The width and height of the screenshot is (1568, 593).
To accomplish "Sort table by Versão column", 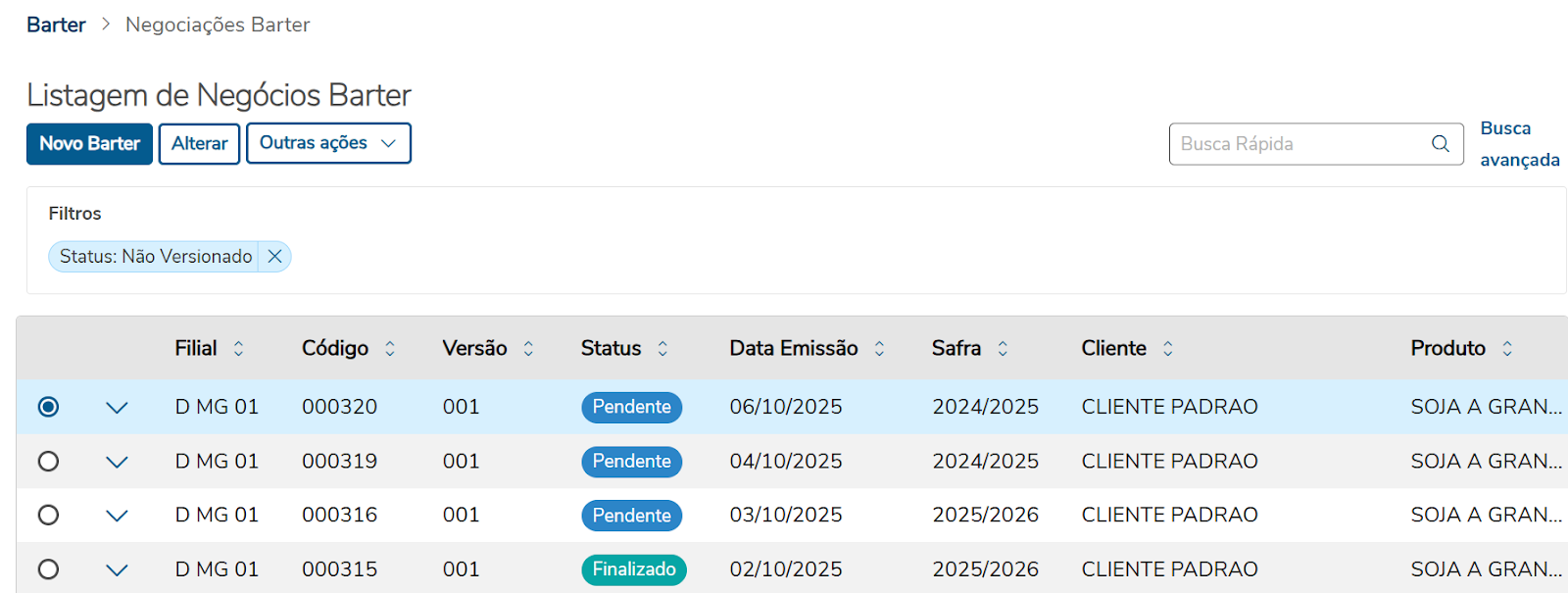I will pos(528,349).
